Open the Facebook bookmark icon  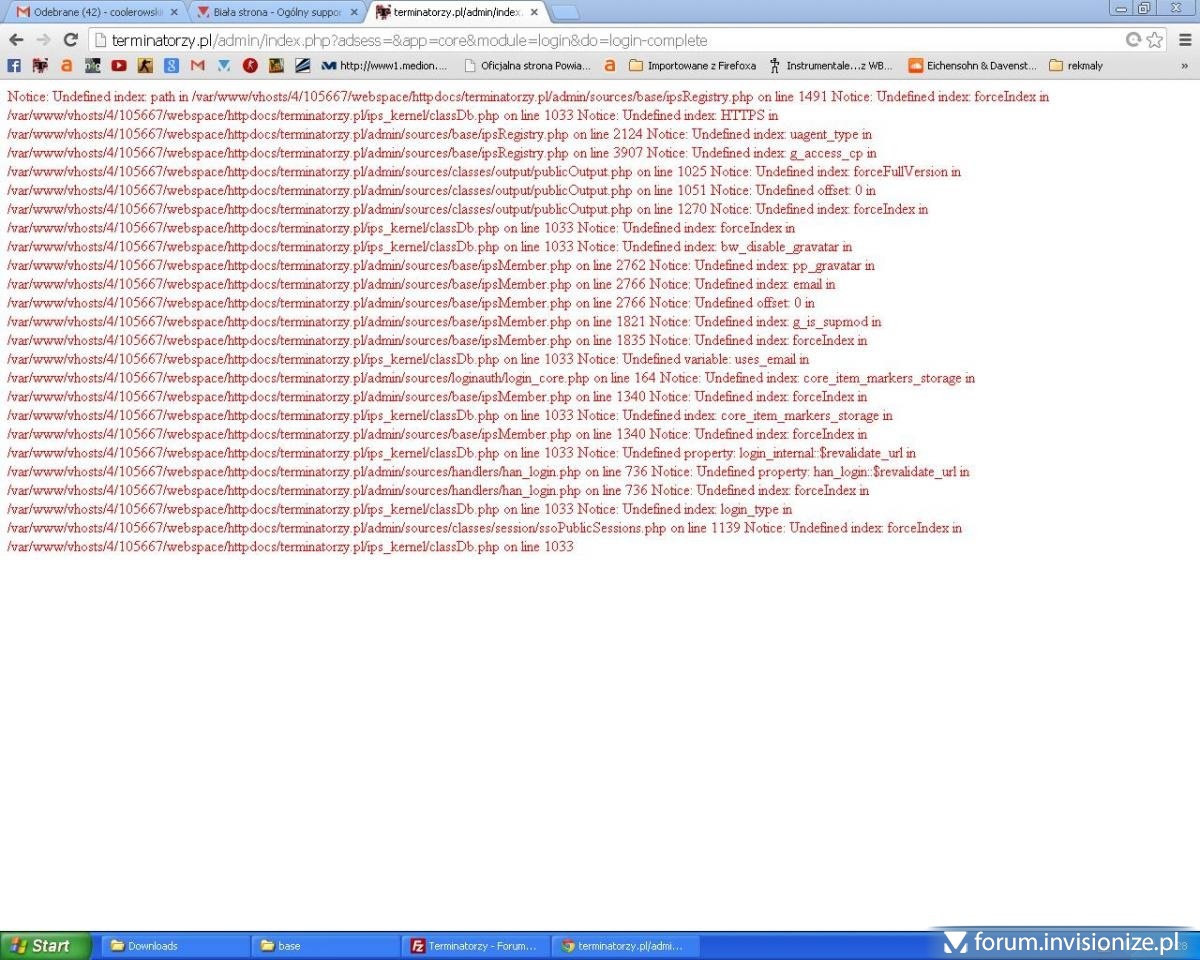click(x=14, y=65)
